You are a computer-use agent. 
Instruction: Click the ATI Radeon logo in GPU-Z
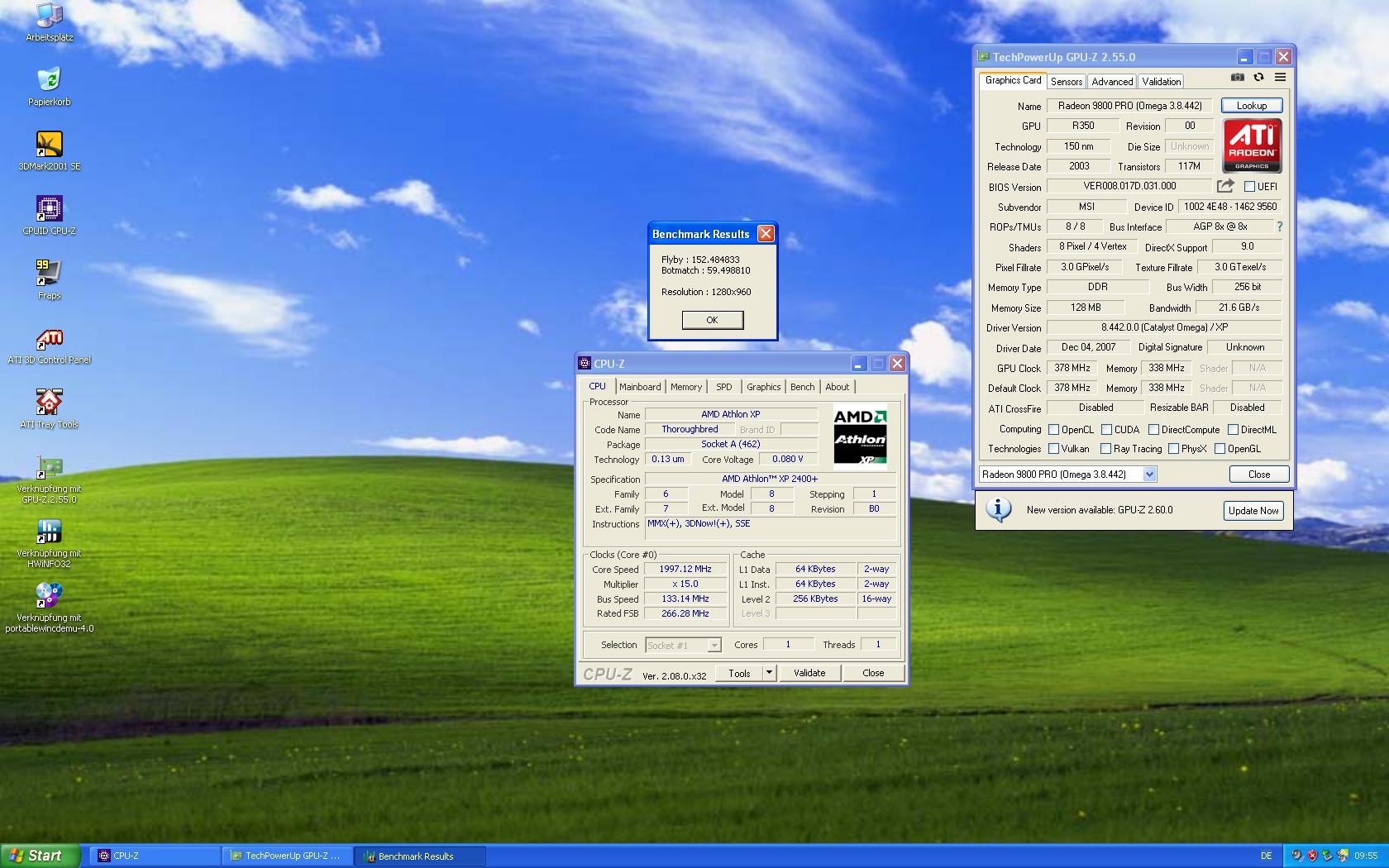click(x=1253, y=145)
